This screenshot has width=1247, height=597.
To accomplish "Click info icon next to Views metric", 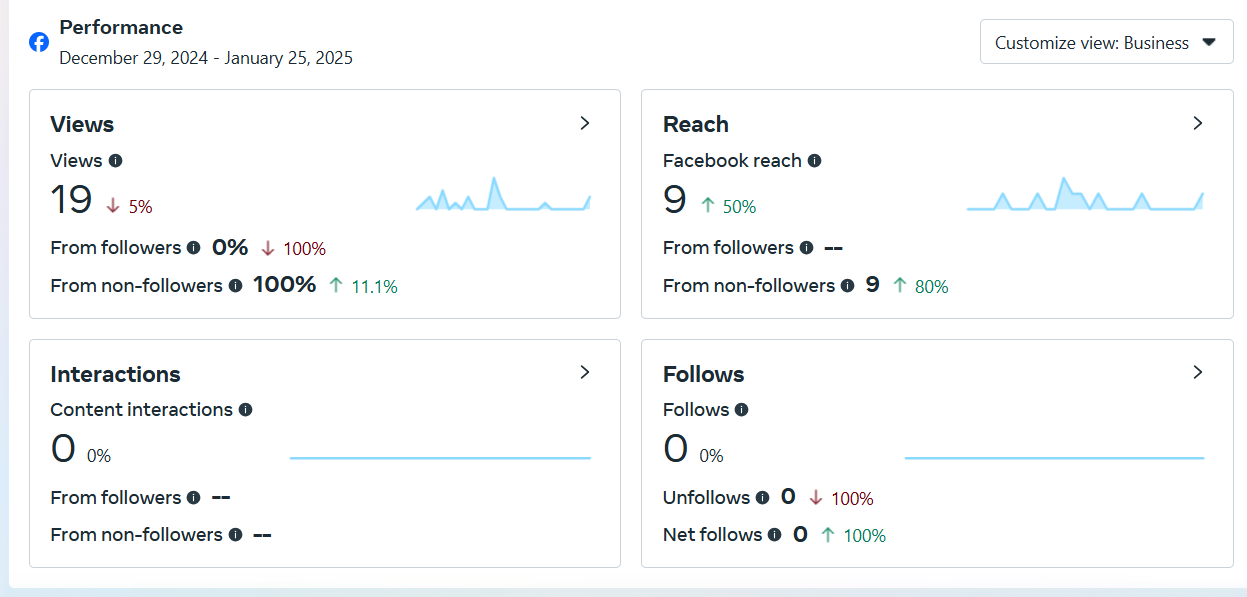I will click(x=116, y=160).
